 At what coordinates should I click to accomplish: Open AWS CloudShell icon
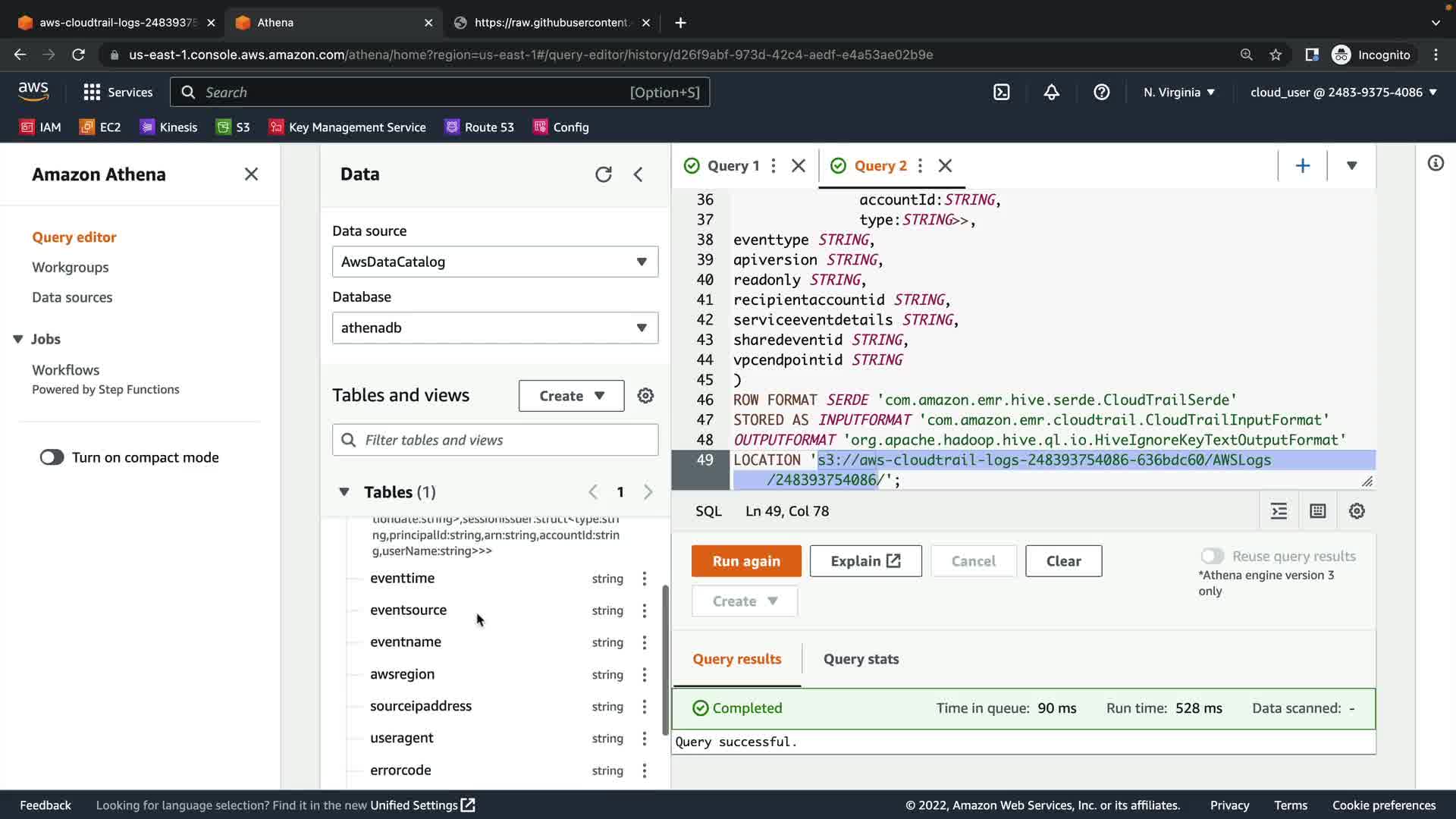pos(1001,93)
